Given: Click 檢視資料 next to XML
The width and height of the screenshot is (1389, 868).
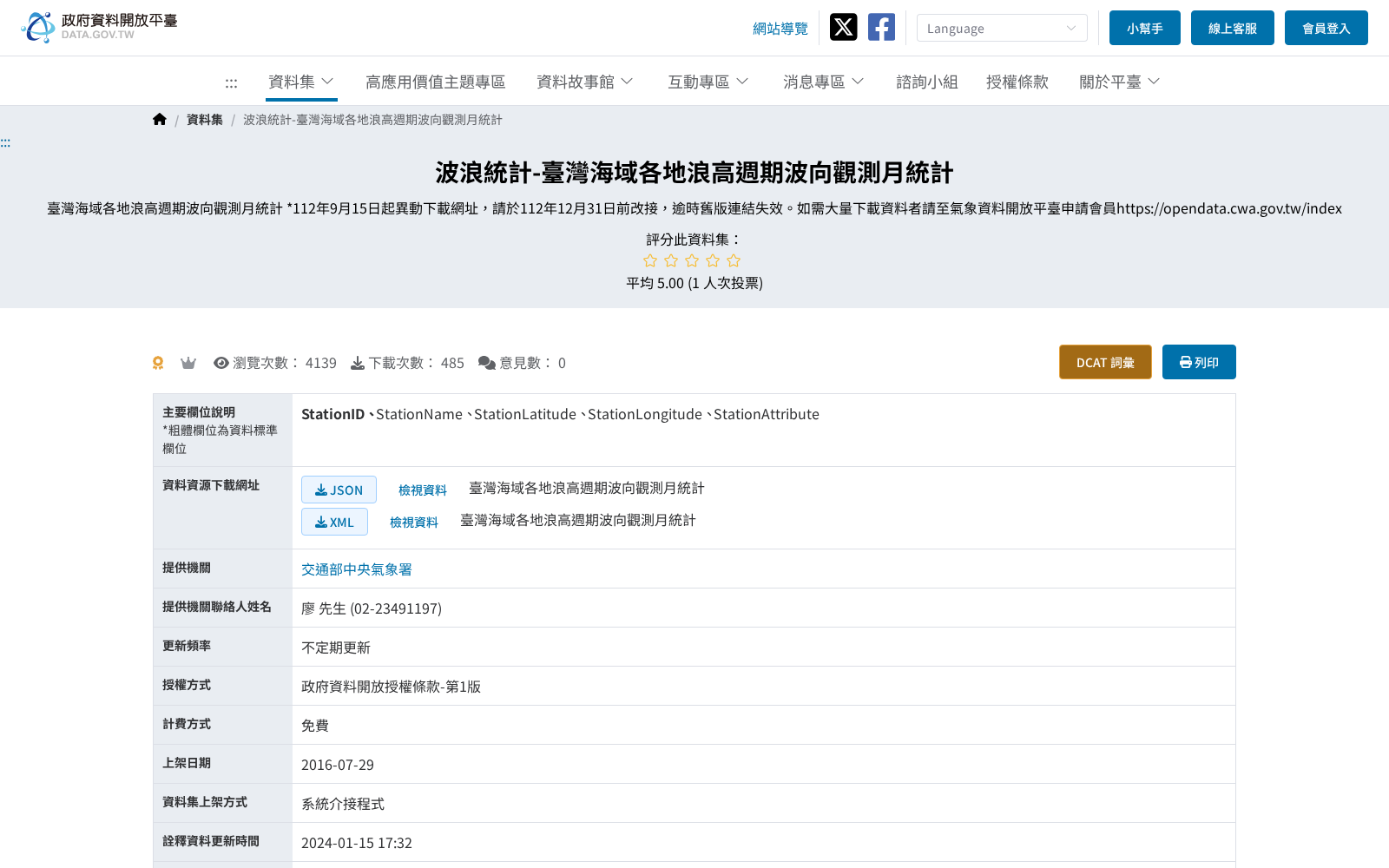Looking at the screenshot, I should point(414,523).
